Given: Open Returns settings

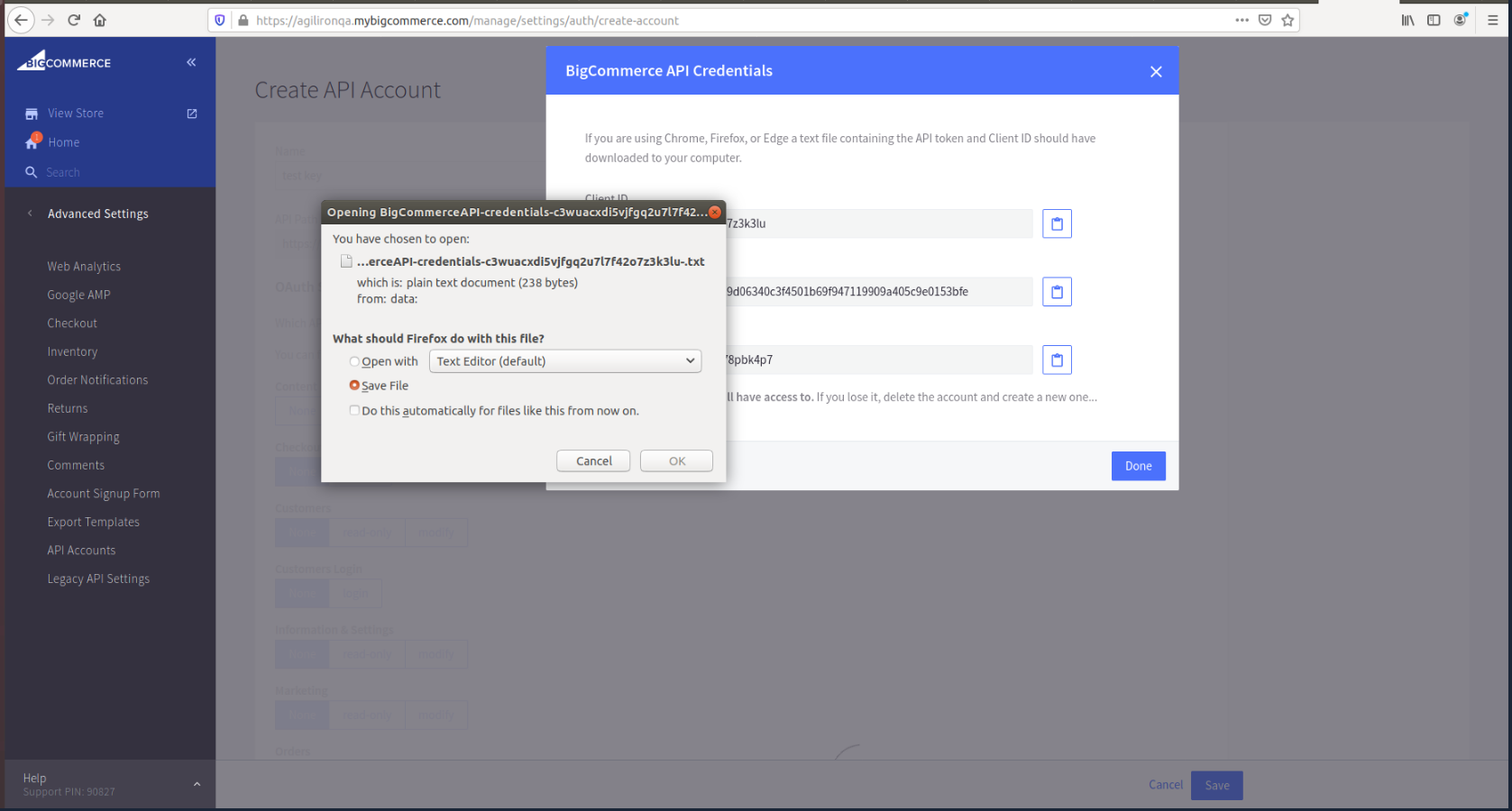Looking at the screenshot, I should [68, 408].
